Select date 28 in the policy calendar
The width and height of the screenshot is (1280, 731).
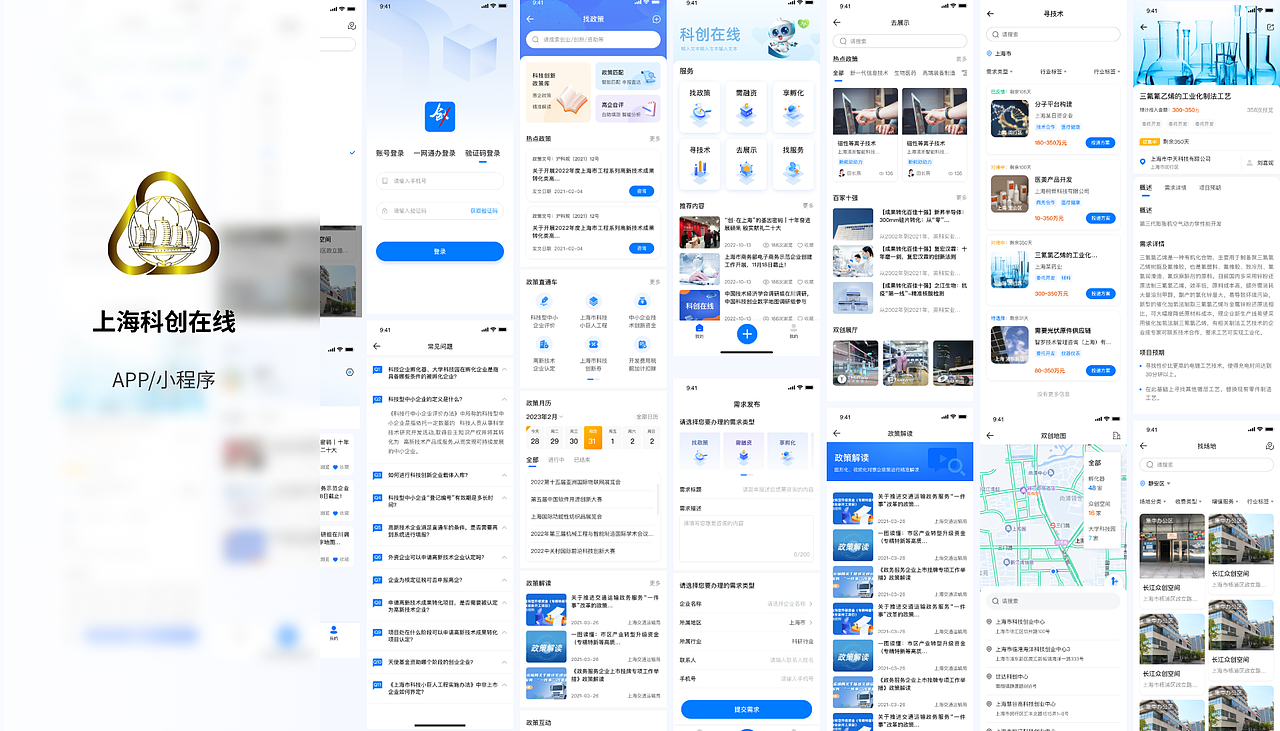tap(535, 437)
